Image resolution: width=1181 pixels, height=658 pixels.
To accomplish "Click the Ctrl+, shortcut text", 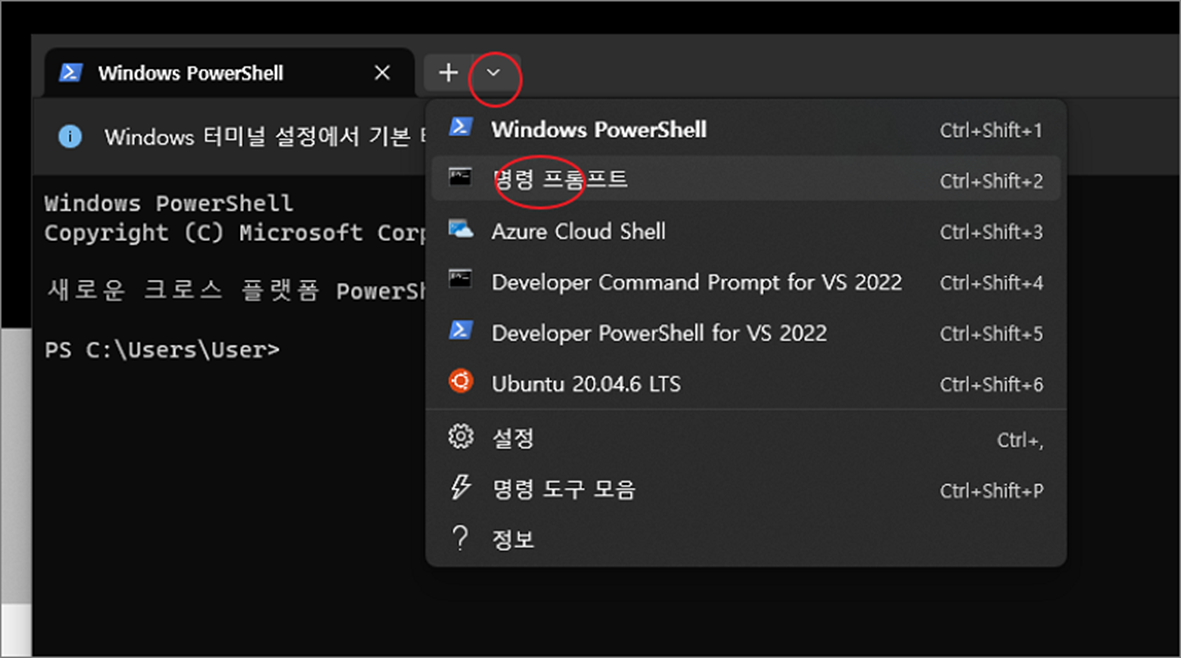I will pos(1021,440).
